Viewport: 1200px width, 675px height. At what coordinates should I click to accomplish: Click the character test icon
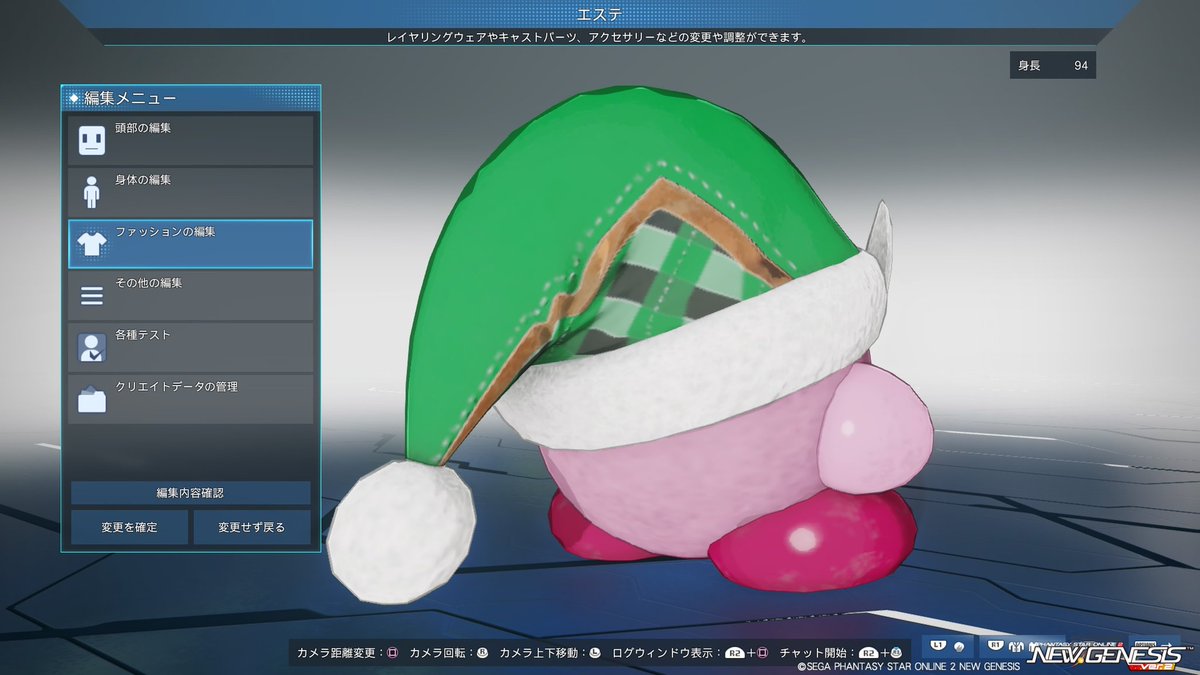[92, 348]
